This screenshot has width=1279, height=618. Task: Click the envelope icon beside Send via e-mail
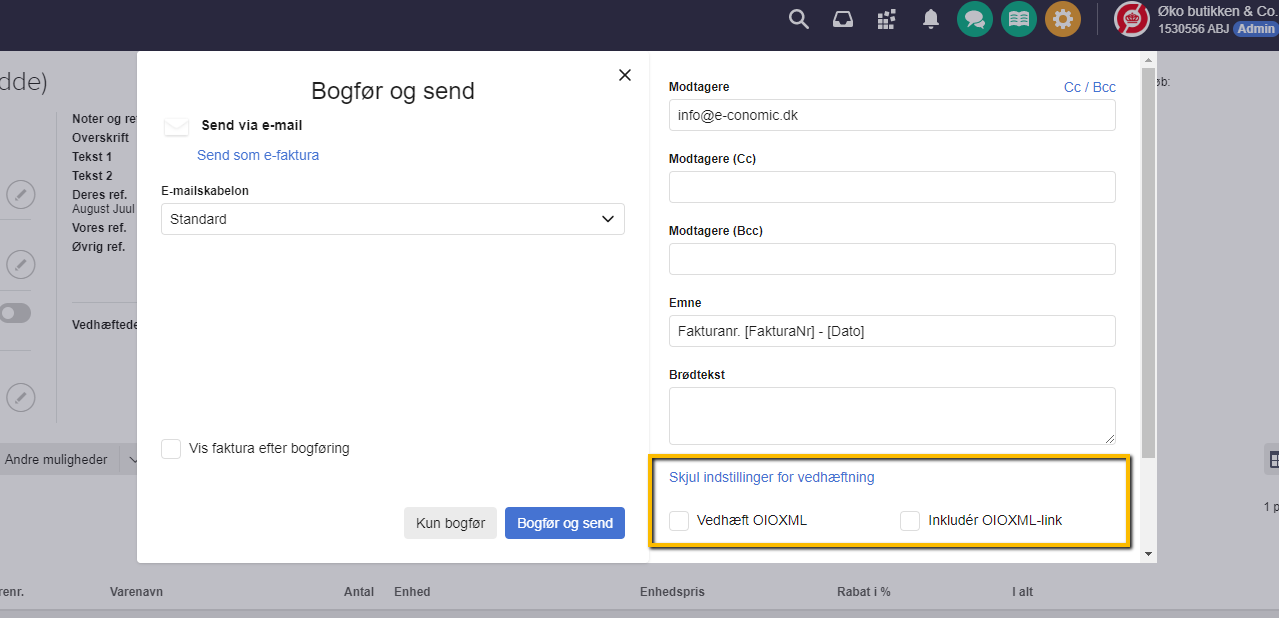[176, 126]
